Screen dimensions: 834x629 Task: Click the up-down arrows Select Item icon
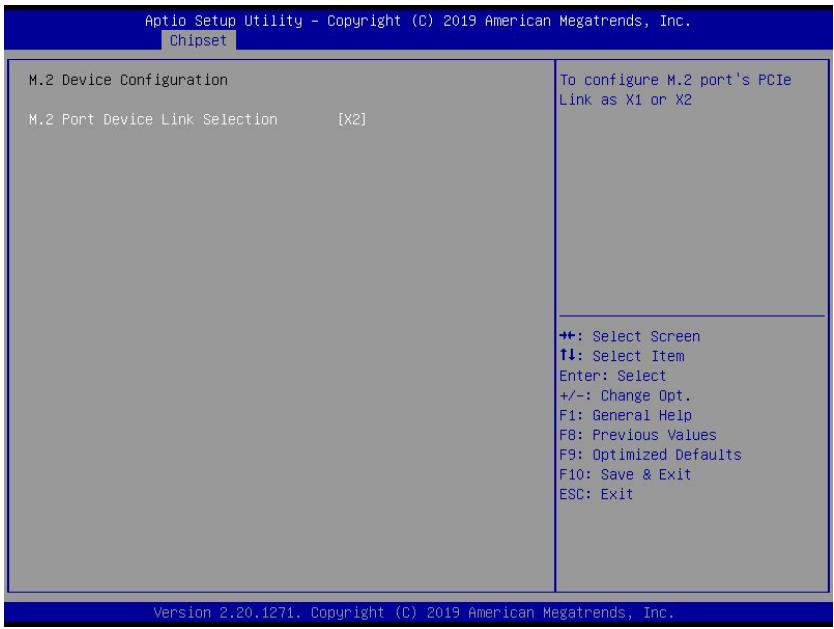click(x=568, y=356)
